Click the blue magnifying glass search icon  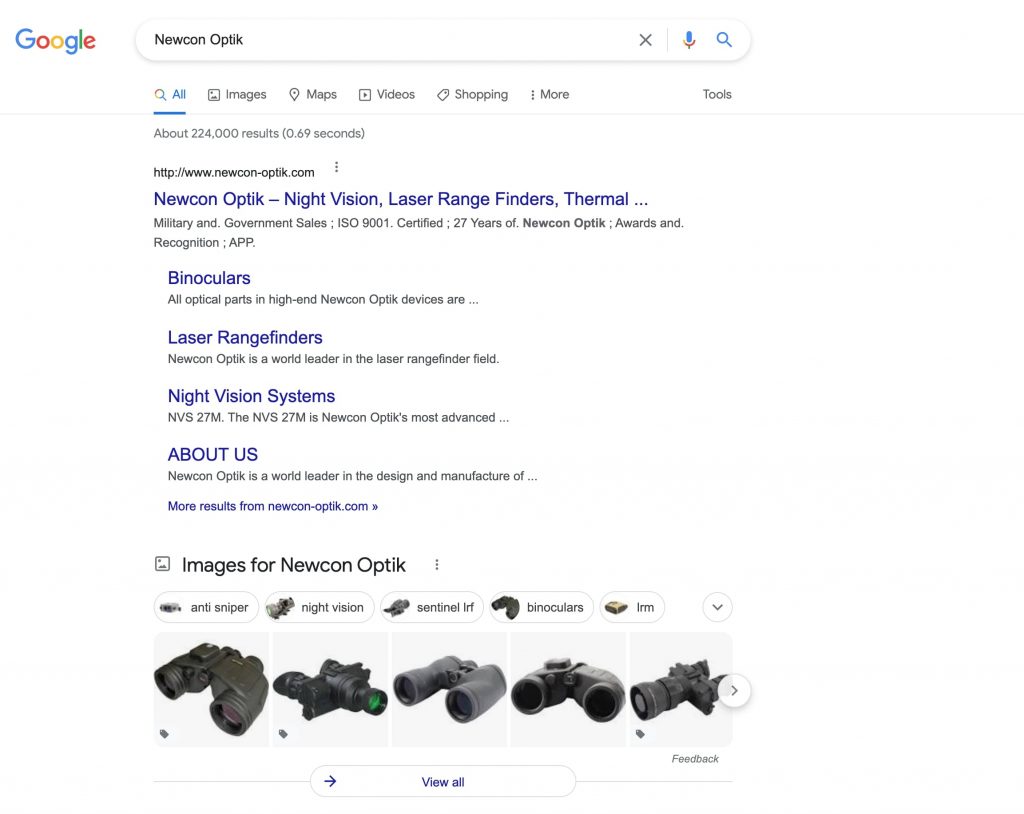click(724, 40)
